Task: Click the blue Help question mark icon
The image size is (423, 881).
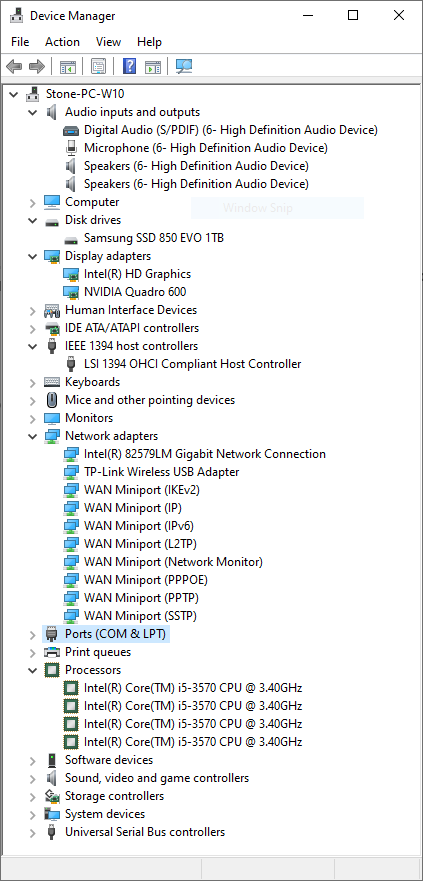Action: 129,66
